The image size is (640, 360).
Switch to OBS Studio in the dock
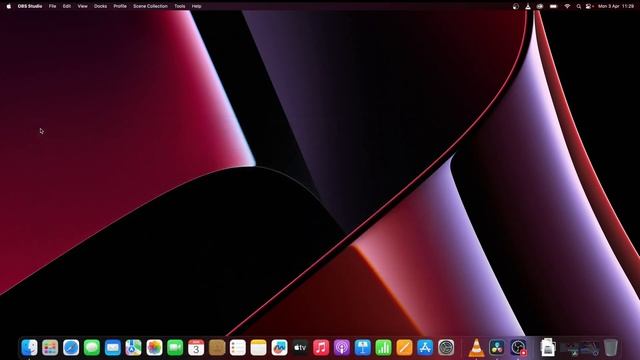tap(518, 348)
